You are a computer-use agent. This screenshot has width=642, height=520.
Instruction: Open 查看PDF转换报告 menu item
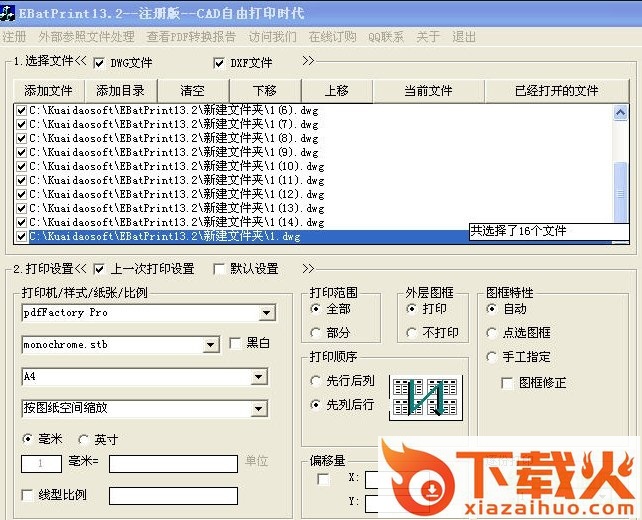click(191, 37)
